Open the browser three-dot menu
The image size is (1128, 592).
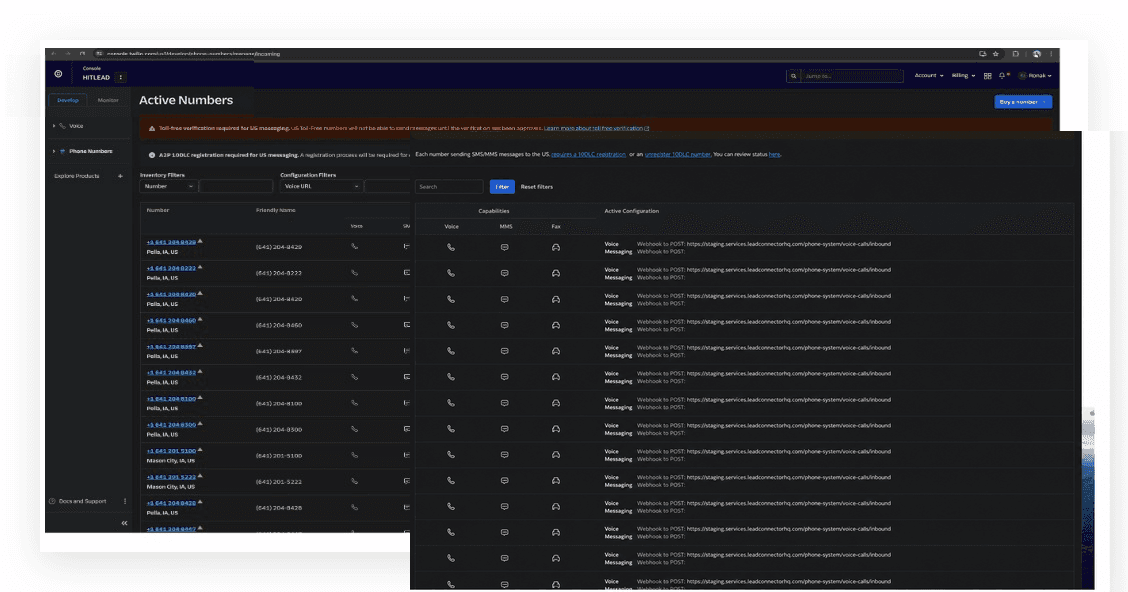pyautogui.click(x=1050, y=54)
